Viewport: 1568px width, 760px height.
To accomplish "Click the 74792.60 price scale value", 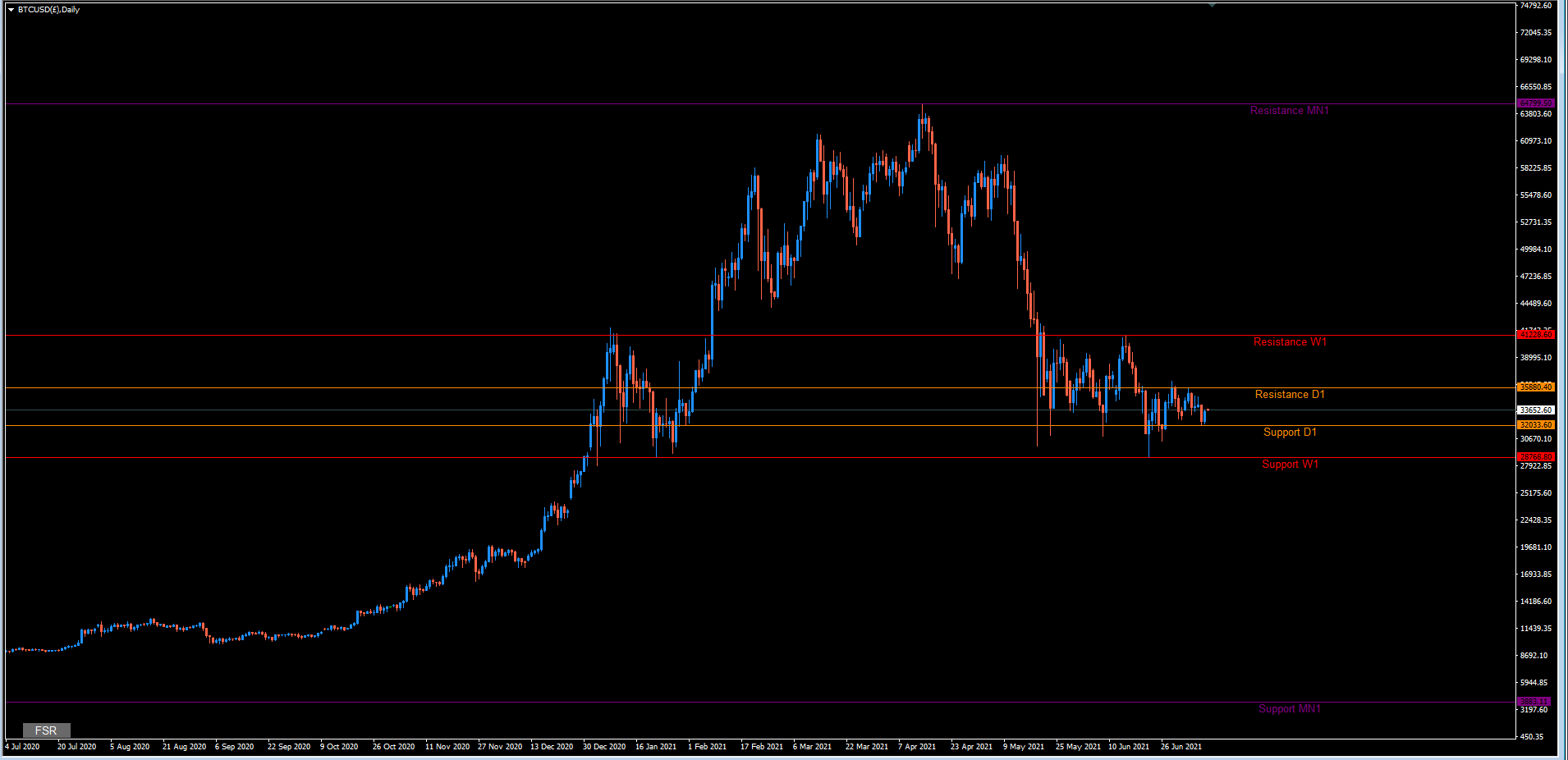I will pos(1536,6).
